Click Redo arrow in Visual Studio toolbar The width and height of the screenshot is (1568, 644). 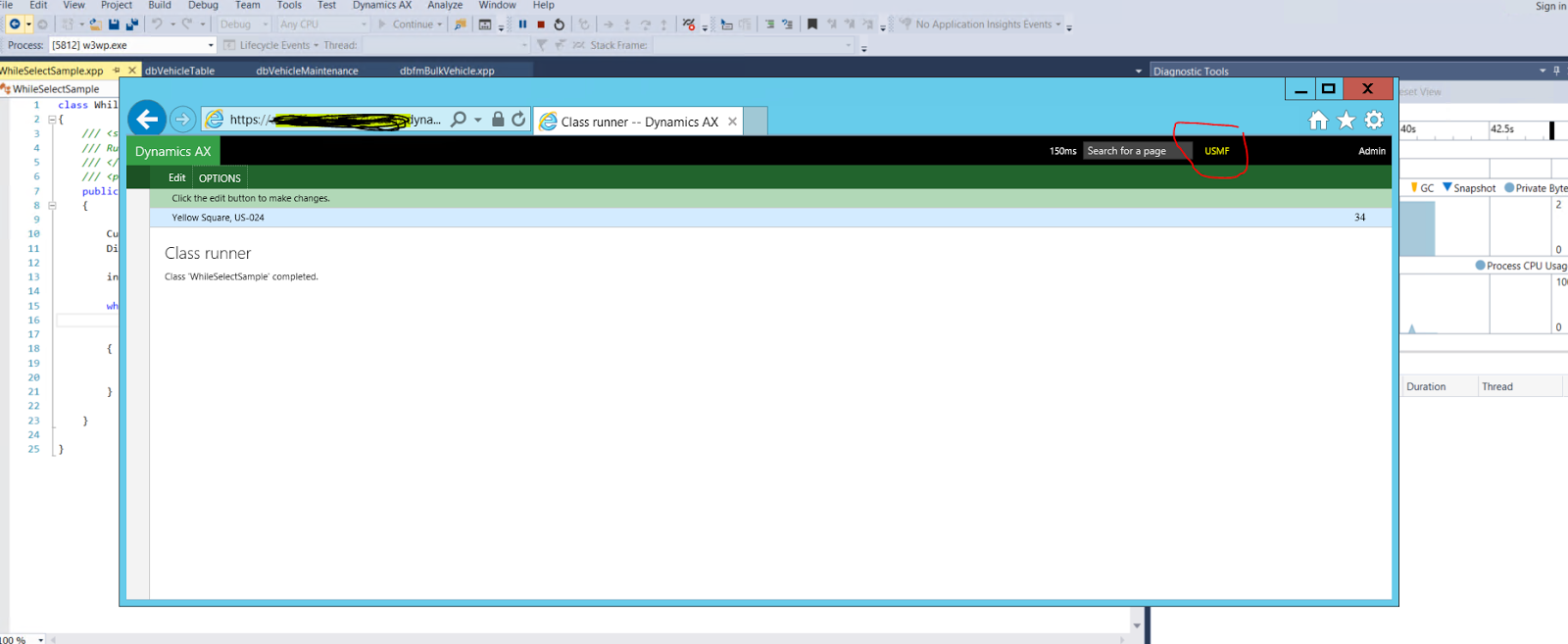pos(187,24)
